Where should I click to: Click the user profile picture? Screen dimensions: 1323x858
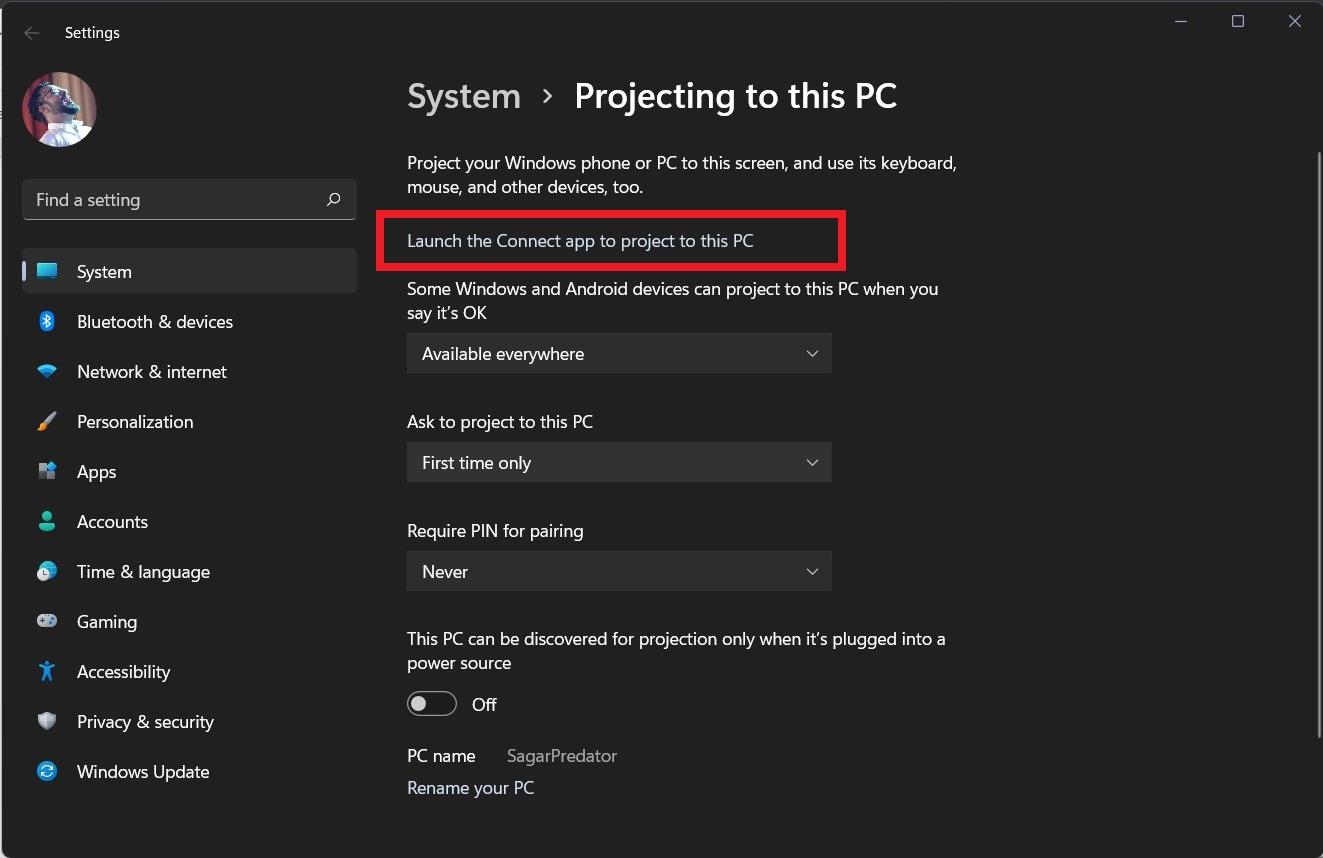coord(60,110)
